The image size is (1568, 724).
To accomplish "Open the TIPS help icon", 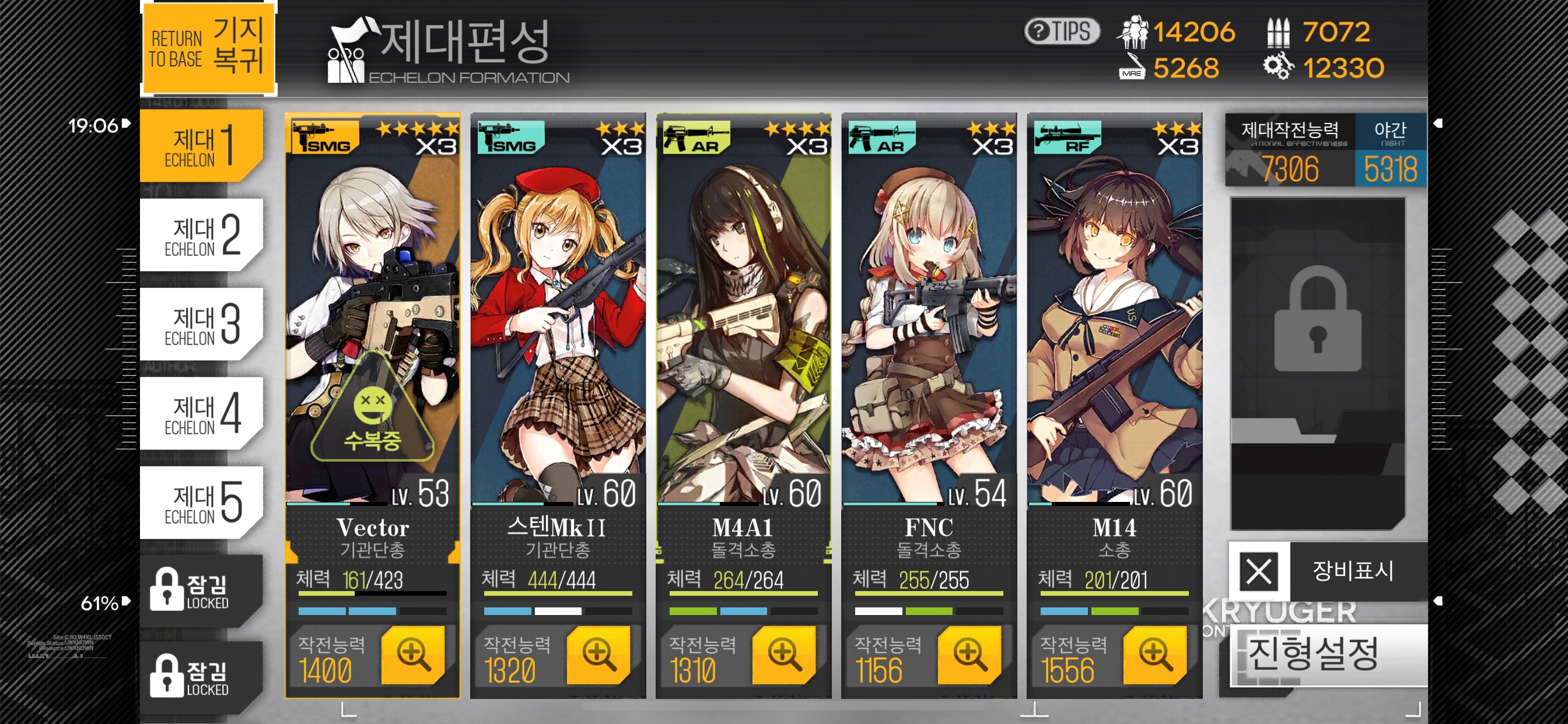I will pyautogui.click(x=1062, y=31).
